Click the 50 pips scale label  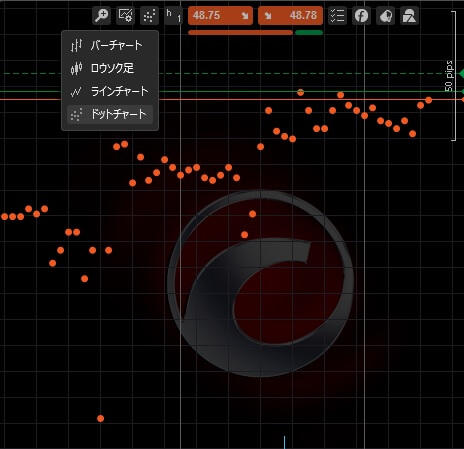point(449,76)
